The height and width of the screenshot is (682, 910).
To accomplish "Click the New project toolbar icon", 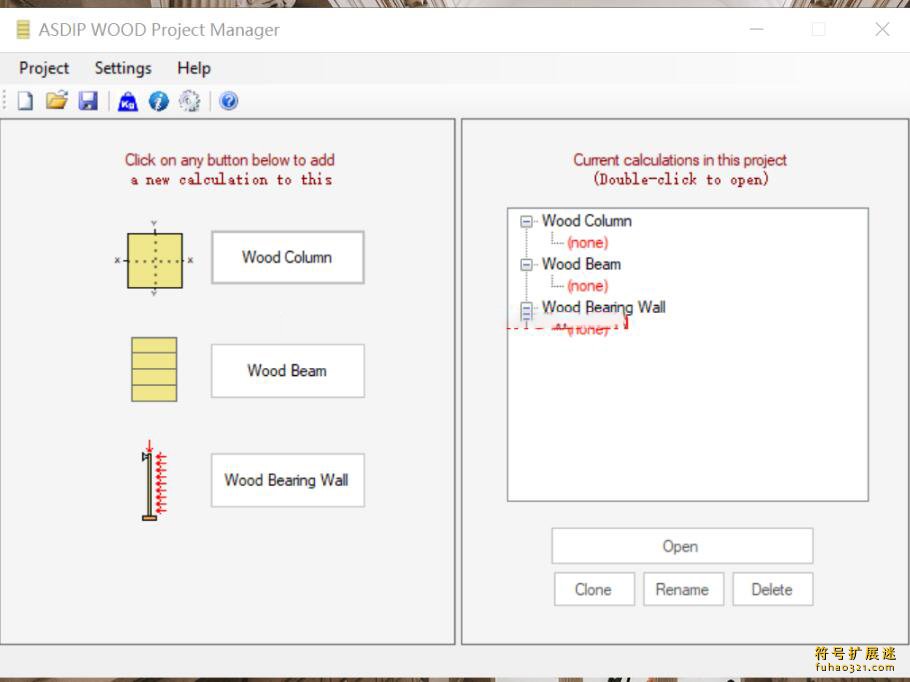I will coord(25,101).
